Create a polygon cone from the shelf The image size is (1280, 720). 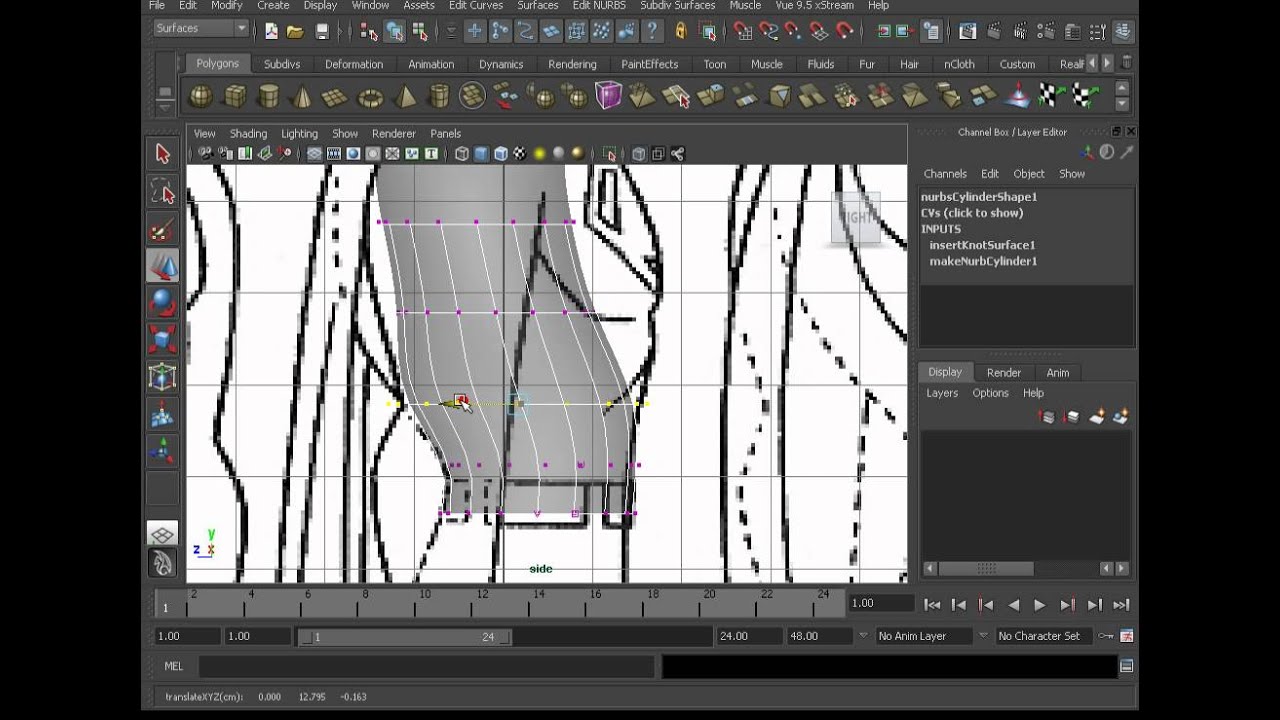click(302, 96)
